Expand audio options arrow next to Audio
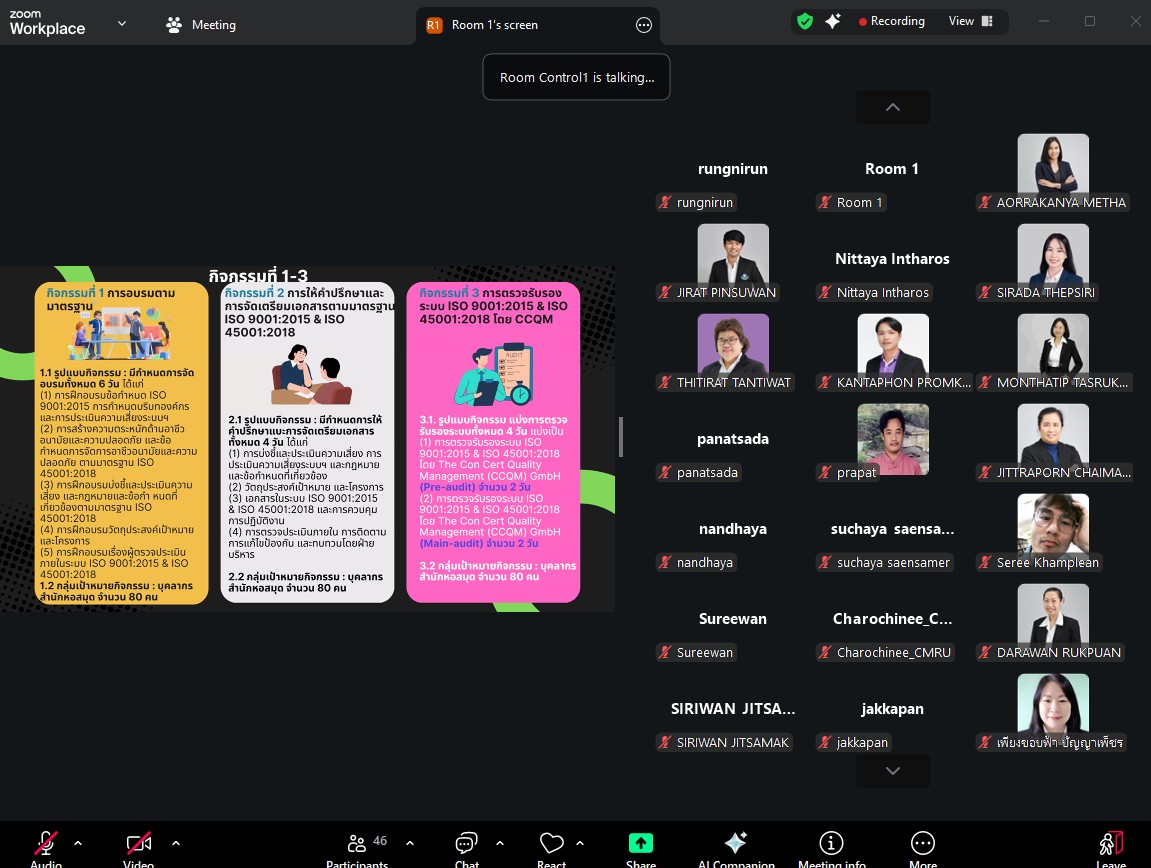The image size is (1151, 868). coord(78,843)
